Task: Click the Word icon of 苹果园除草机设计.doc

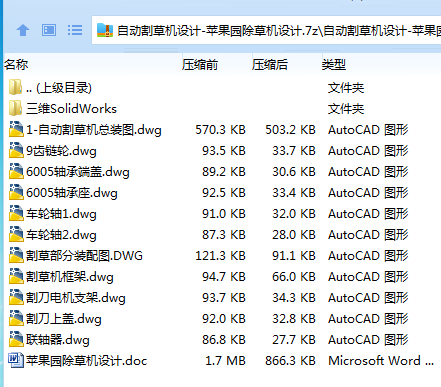Action: tap(16, 360)
